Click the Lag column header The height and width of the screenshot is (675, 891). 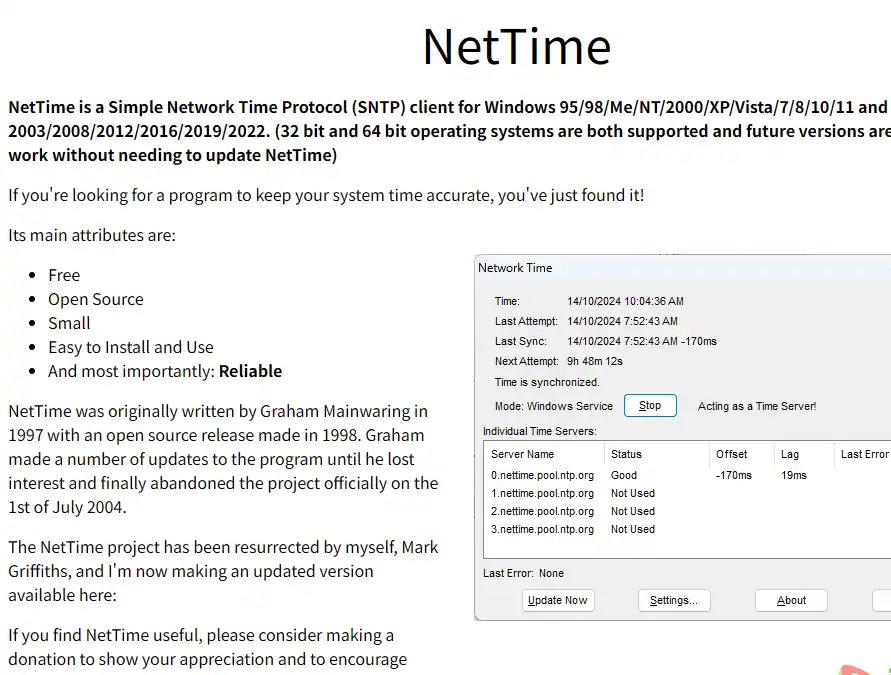[x=803, y=455]
